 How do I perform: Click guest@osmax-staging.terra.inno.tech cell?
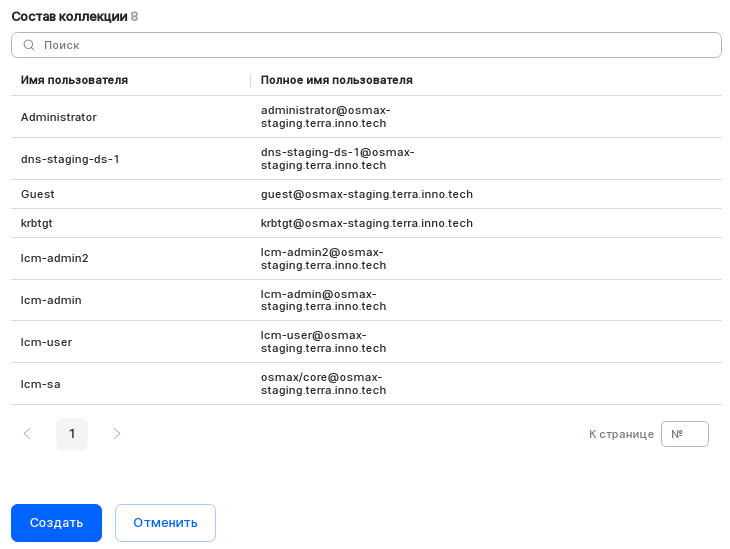[366, 194]
